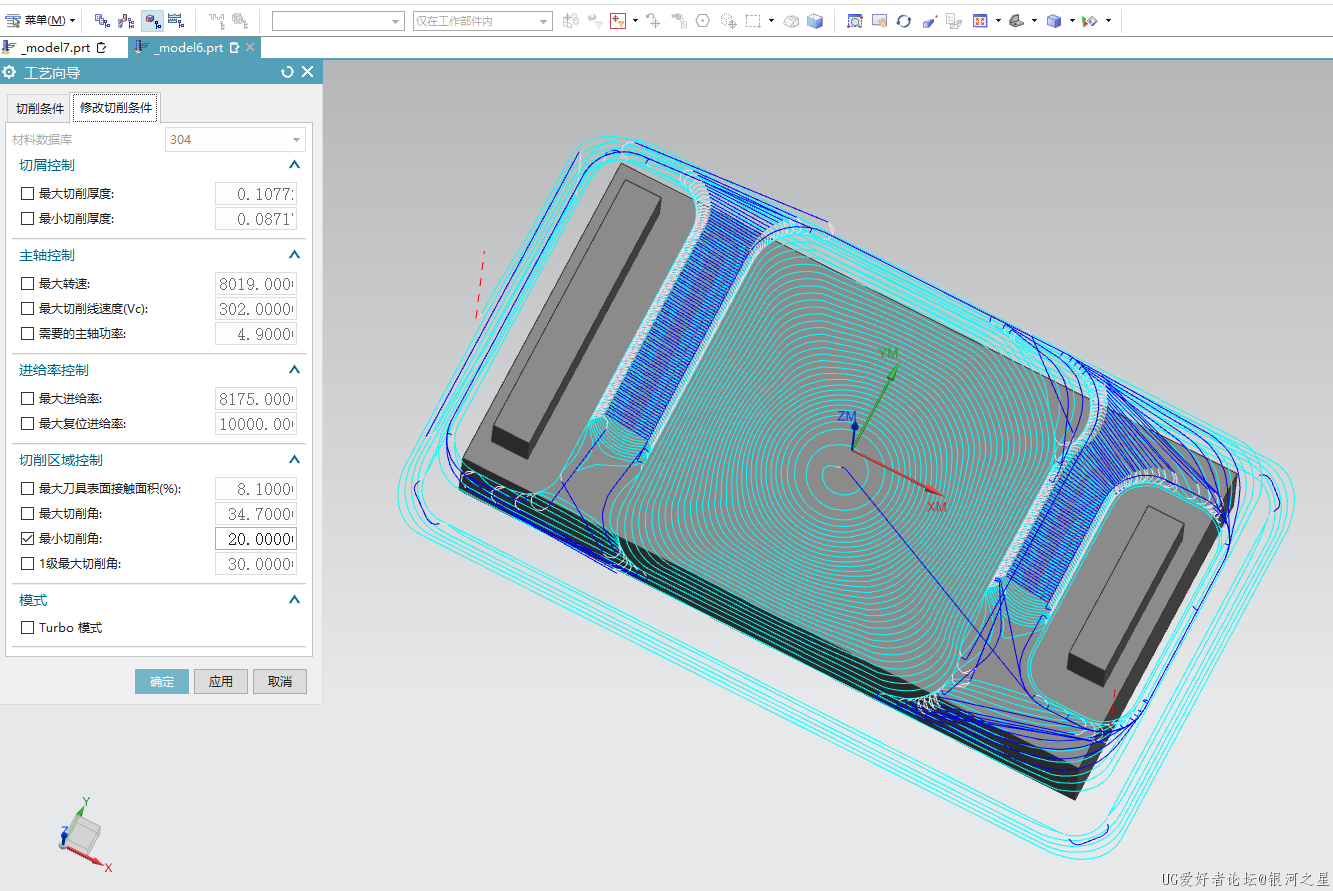Click the blue shaded cube icon
The width and height of the screenshot is (1333, 891).
pyautogui.click(x=815, y=20)
